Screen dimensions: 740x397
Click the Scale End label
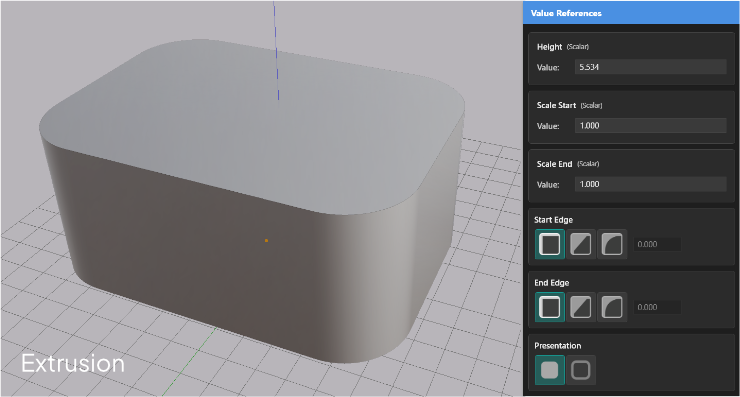click(554, 164)
